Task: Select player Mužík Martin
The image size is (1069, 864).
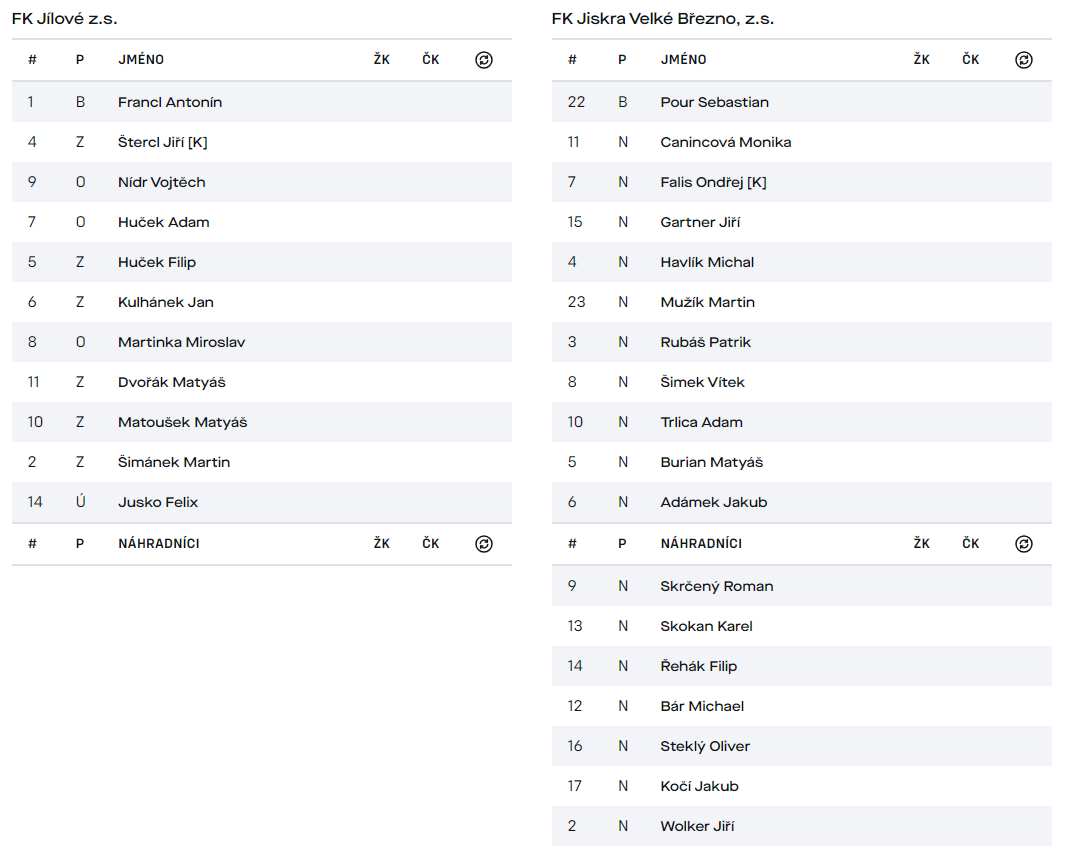Action: 707,302
